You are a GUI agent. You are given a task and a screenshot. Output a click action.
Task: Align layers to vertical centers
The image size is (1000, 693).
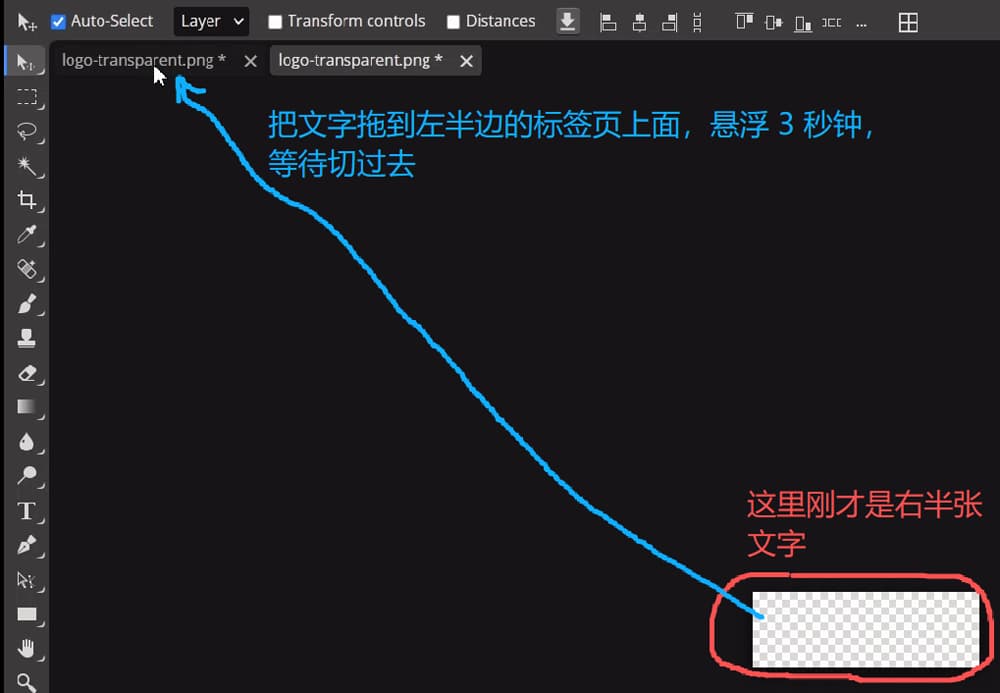click(773, 22)
